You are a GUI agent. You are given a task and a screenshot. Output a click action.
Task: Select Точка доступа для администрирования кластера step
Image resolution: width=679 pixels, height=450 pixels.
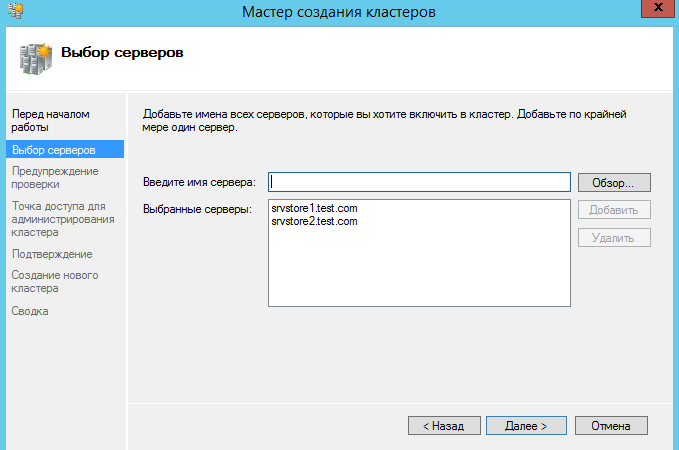62,219
